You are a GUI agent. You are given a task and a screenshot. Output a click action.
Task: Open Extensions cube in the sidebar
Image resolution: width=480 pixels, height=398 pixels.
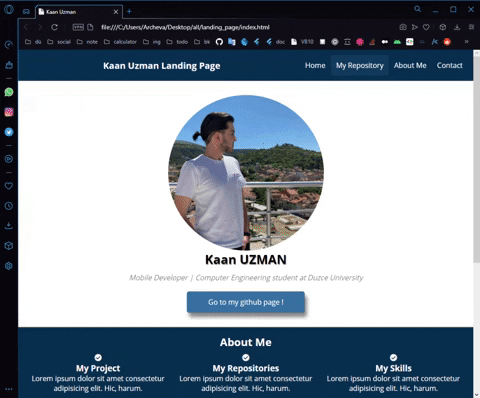tap(9, 246)
